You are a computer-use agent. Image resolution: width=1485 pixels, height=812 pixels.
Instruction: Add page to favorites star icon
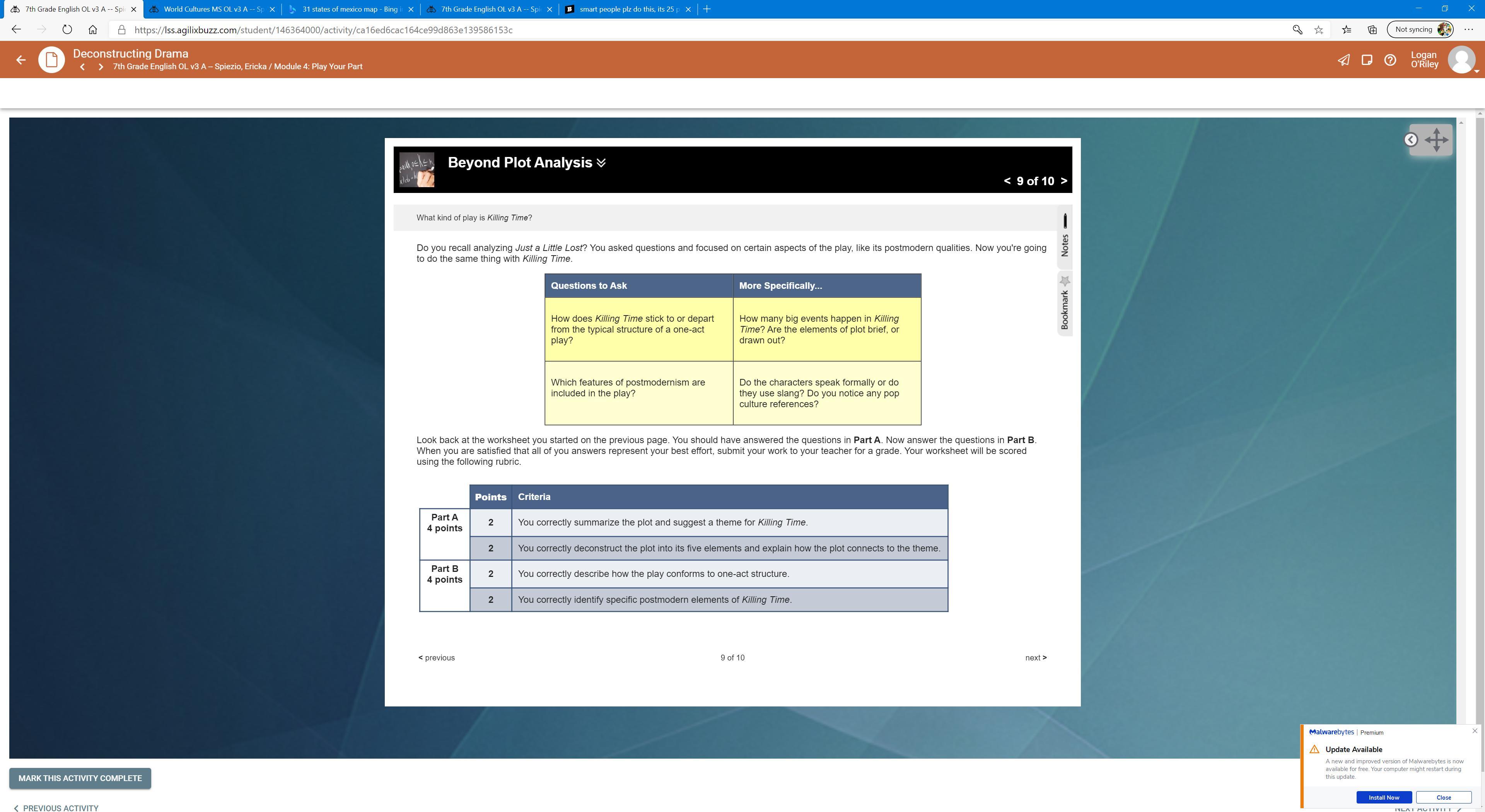click(1318, 29)
